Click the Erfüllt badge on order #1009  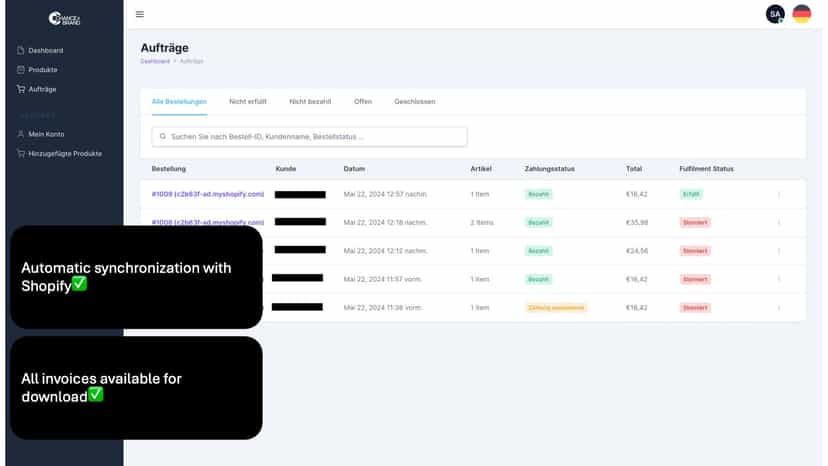tap(691, 194)
